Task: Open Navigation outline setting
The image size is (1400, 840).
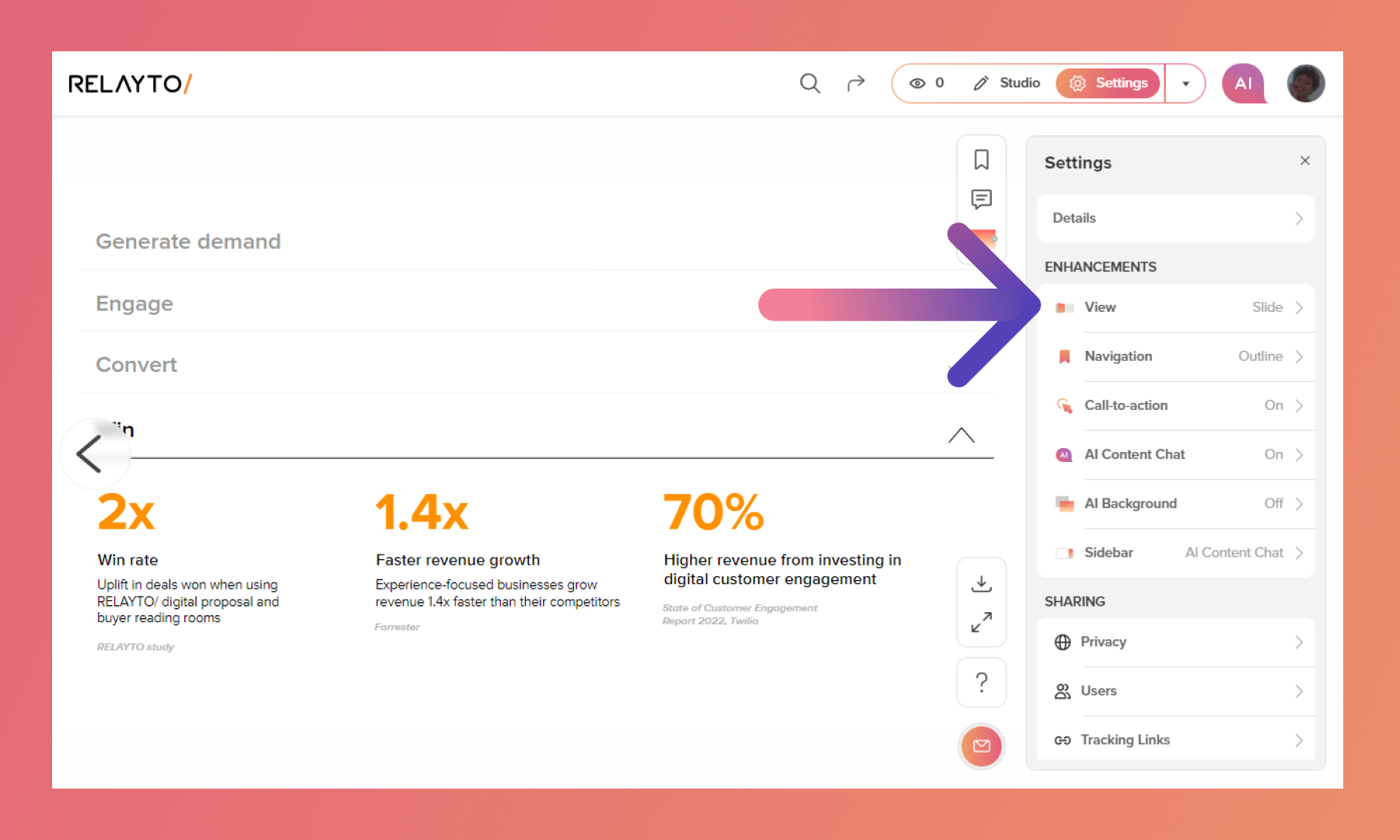Action: pyautogui.click(x=1176, y=356)
